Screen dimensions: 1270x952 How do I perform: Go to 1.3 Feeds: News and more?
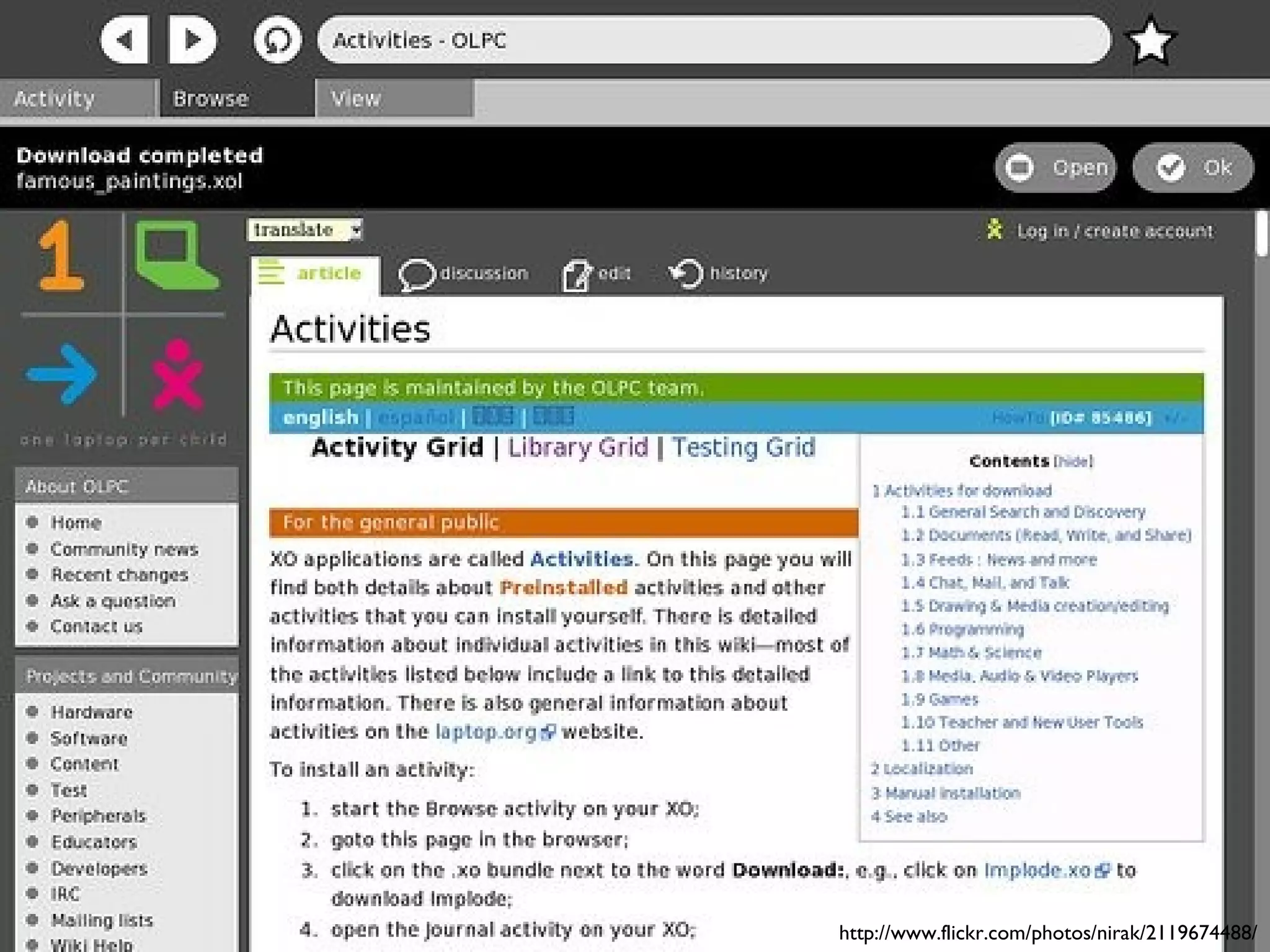999,560
